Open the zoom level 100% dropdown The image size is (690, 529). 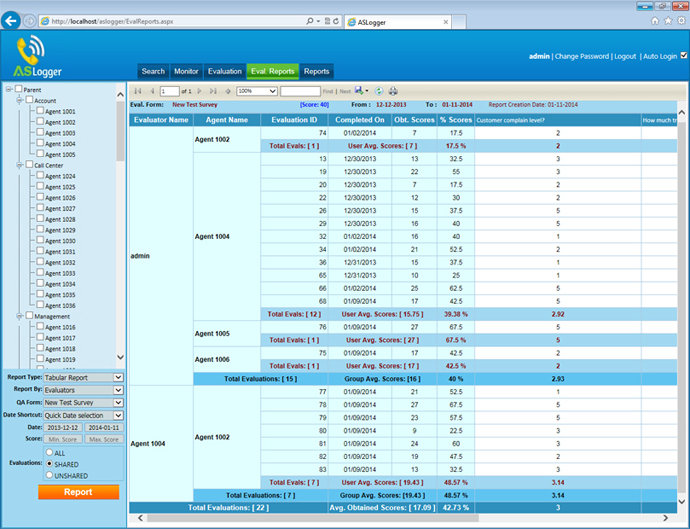(255, 91)
